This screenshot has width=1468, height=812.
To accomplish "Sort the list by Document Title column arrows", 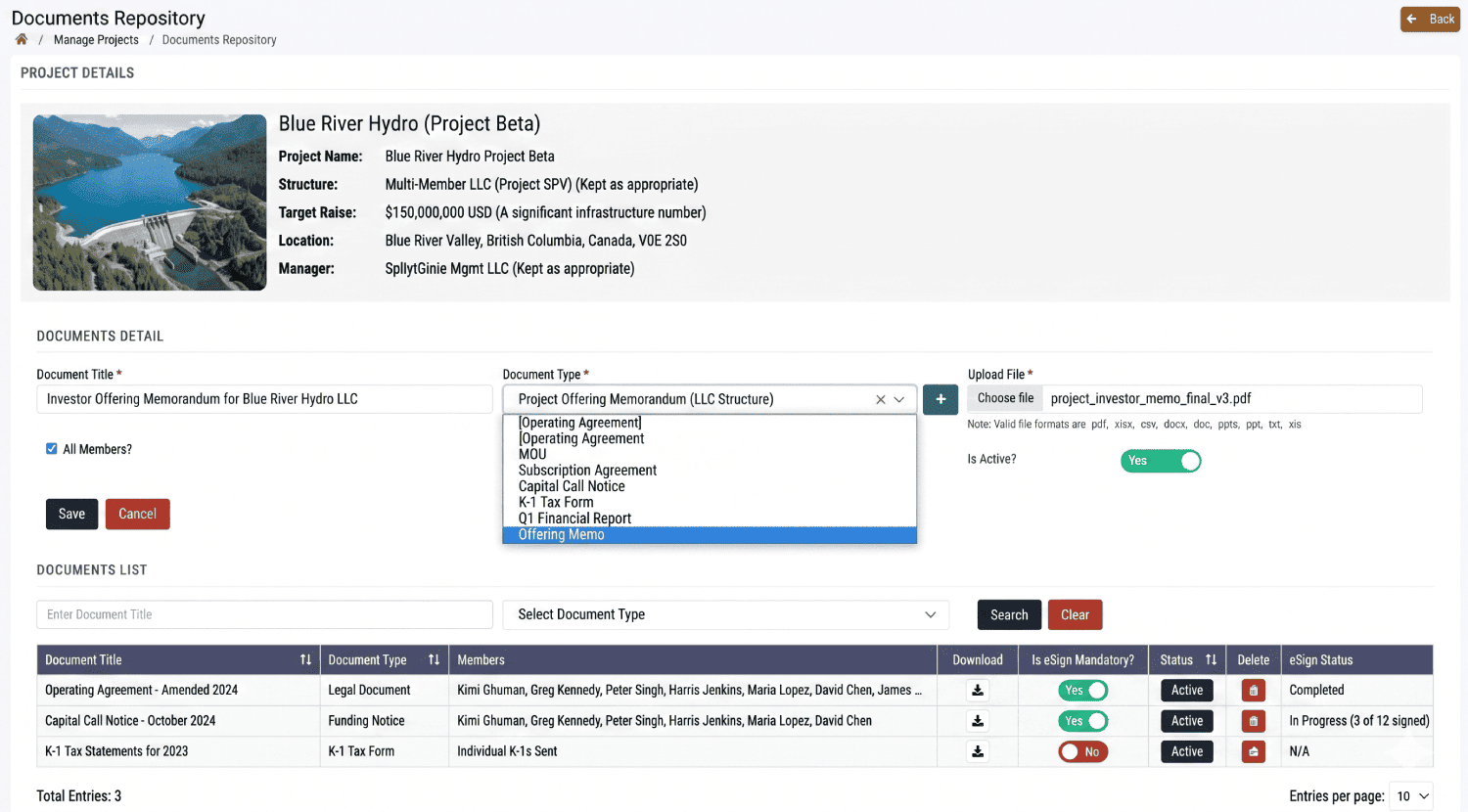I will pos(305,660).
